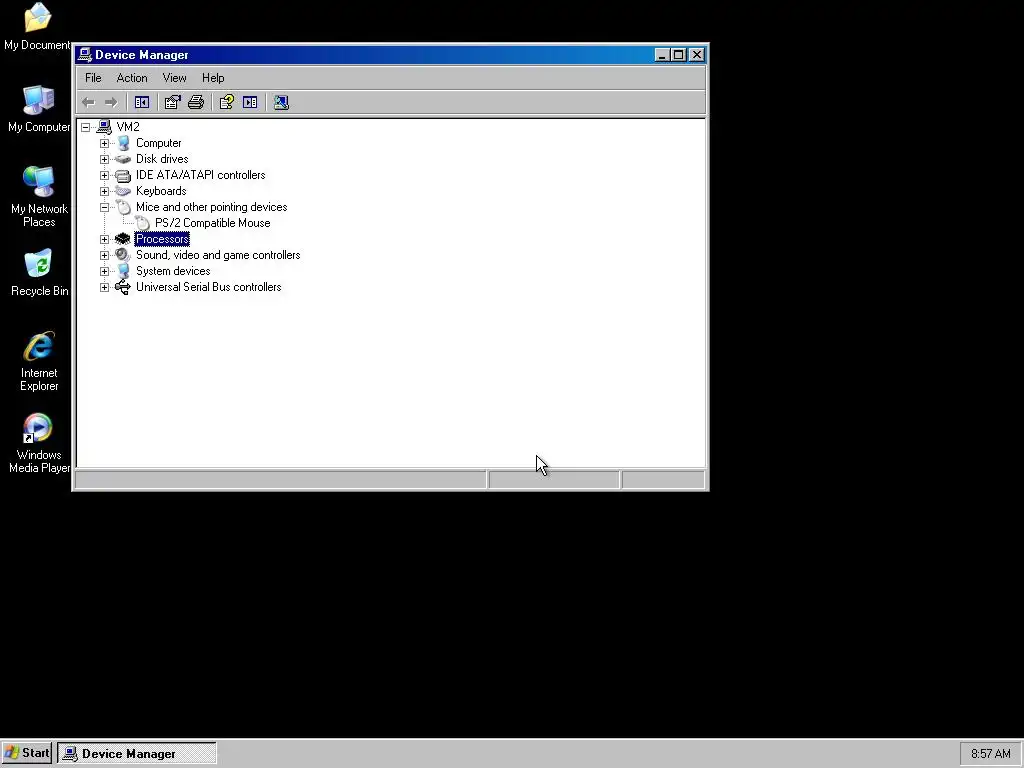Click the Device Manager title bar text
1024x768 pixels.
pyautogui.click(x=142, y=55)
